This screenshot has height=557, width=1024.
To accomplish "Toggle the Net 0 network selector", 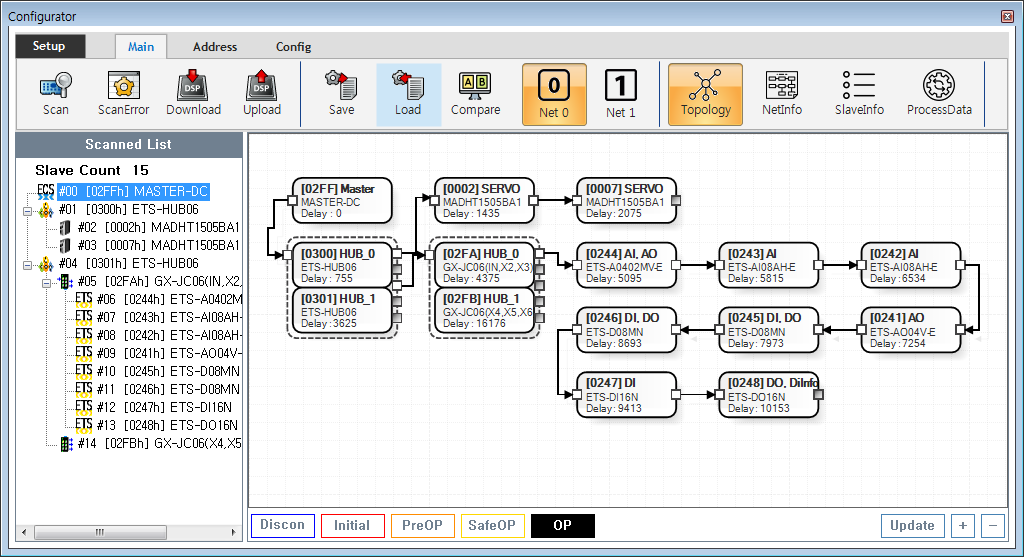I will [554, 95].
